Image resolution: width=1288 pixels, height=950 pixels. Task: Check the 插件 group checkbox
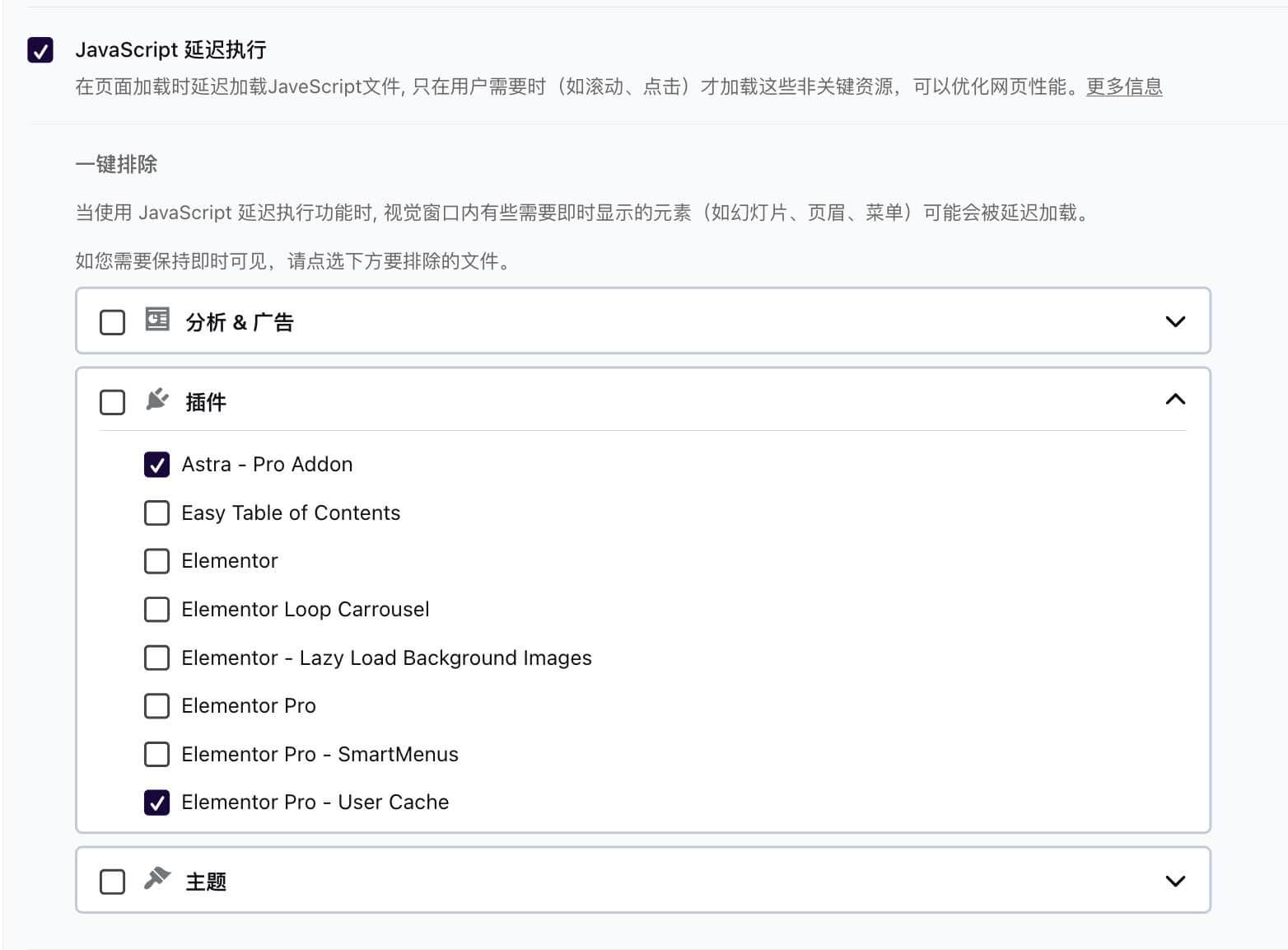tap(112, 403)
